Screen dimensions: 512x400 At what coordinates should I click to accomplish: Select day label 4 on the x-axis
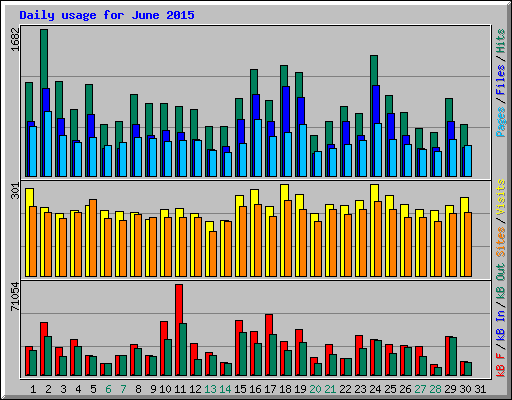(78, 389)
